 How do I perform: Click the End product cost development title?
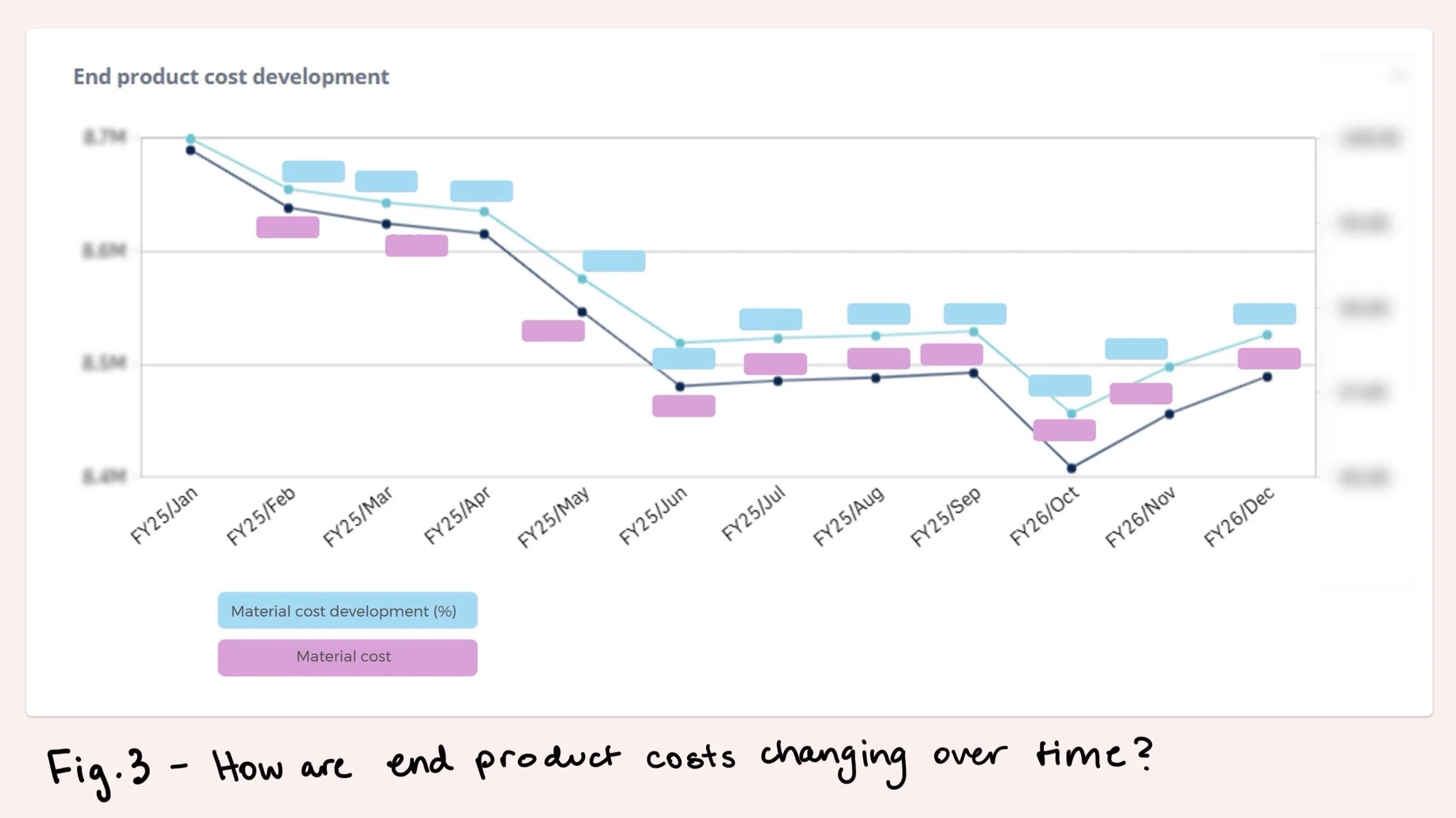(x=231, y=77)
